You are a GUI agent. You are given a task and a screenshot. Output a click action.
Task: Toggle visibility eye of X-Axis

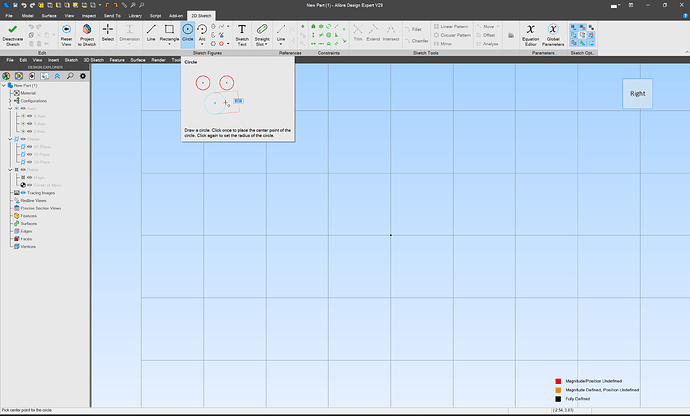tap(30, 116)
